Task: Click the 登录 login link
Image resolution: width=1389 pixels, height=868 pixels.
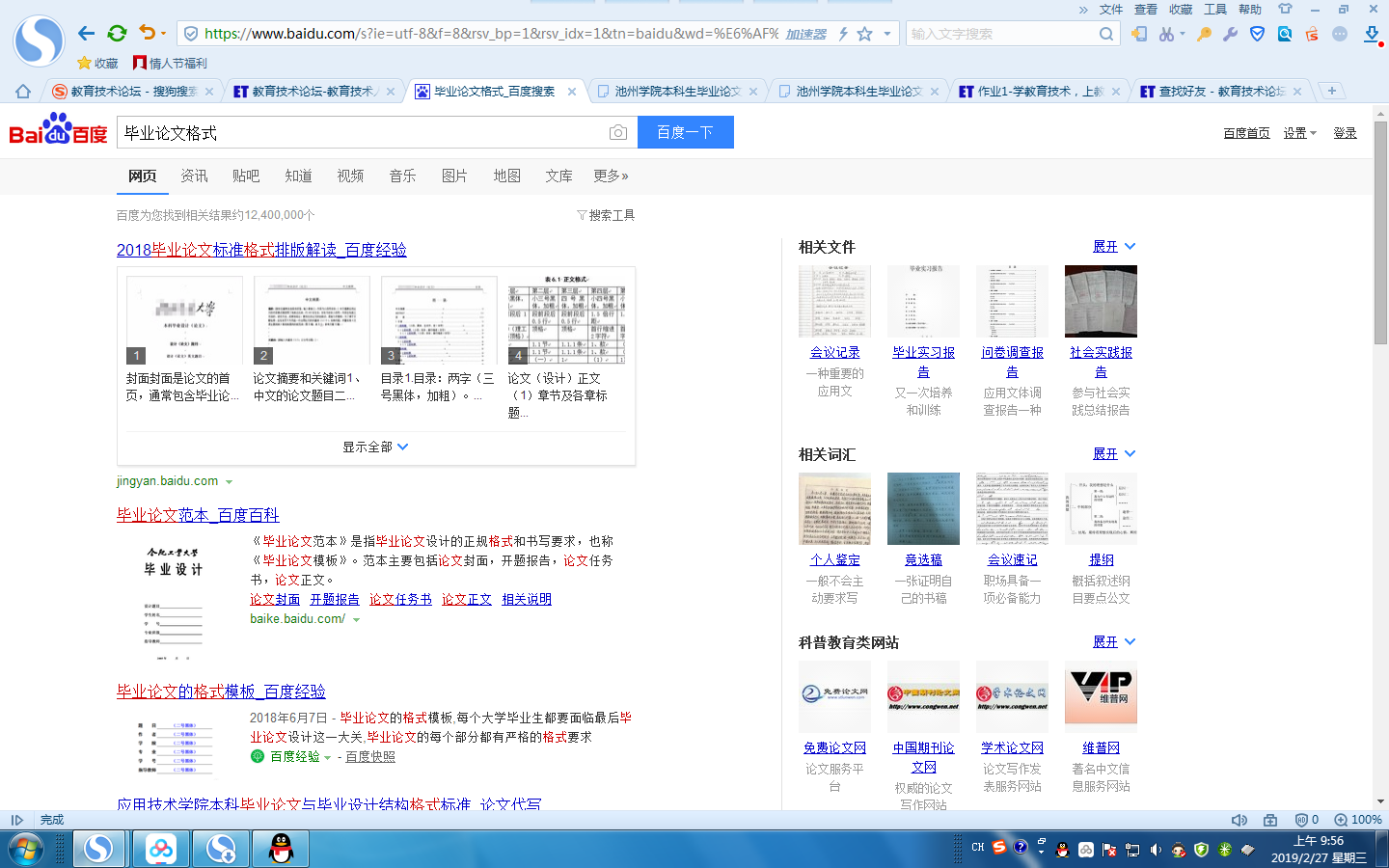Action: click(x=1346, y=133)
